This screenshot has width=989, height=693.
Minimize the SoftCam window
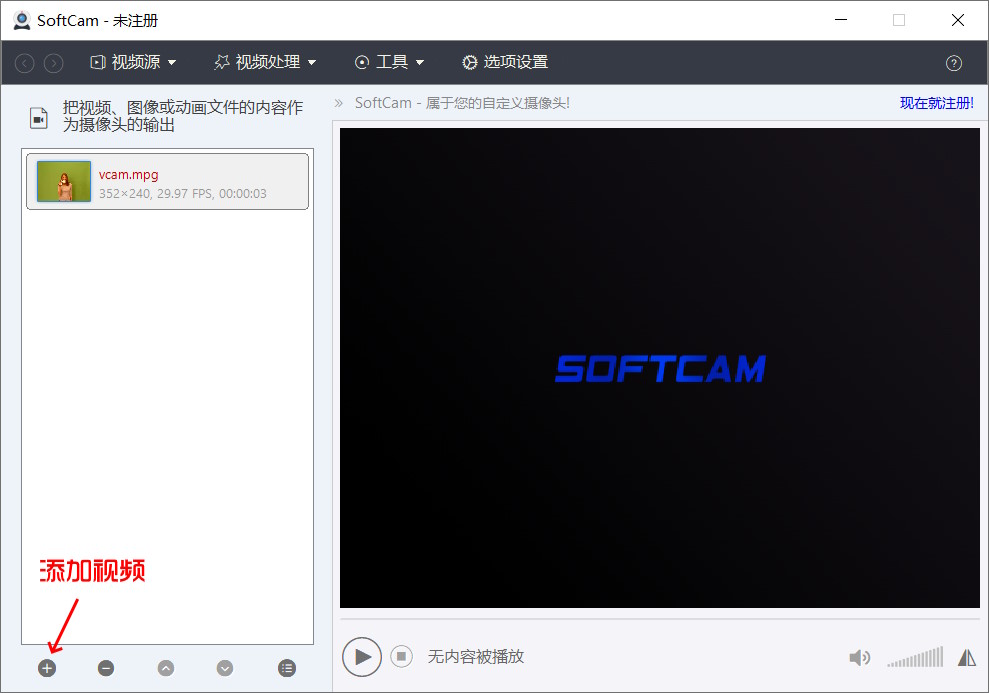click(841, 20)
